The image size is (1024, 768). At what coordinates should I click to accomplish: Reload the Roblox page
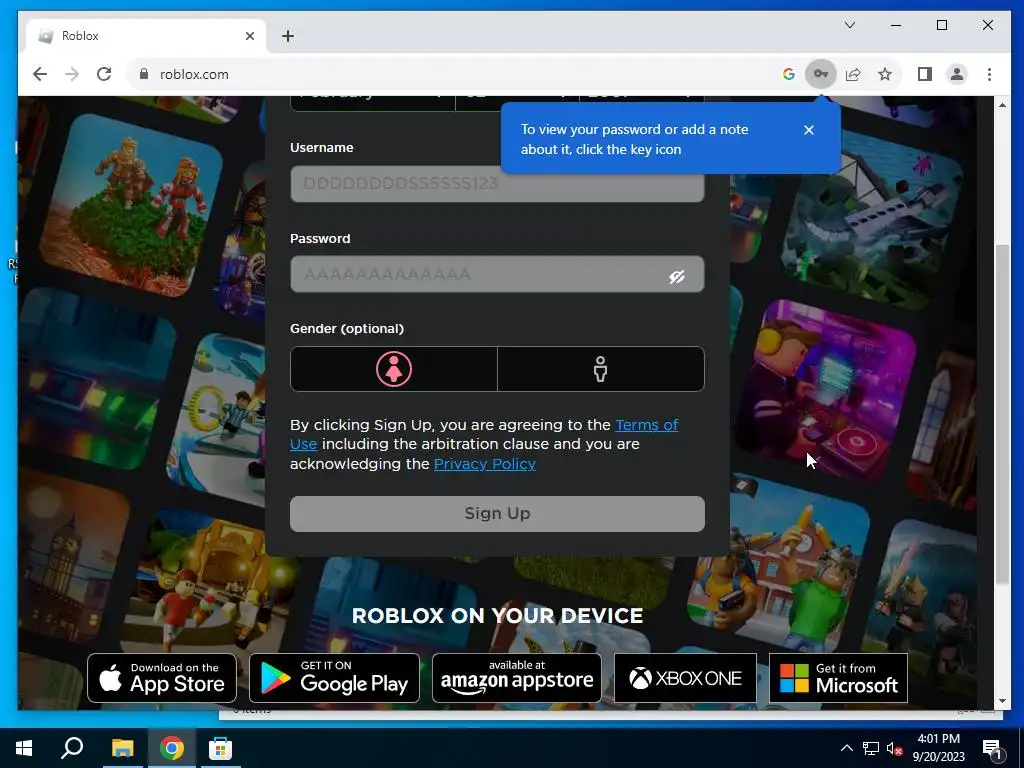coord(104,74)
